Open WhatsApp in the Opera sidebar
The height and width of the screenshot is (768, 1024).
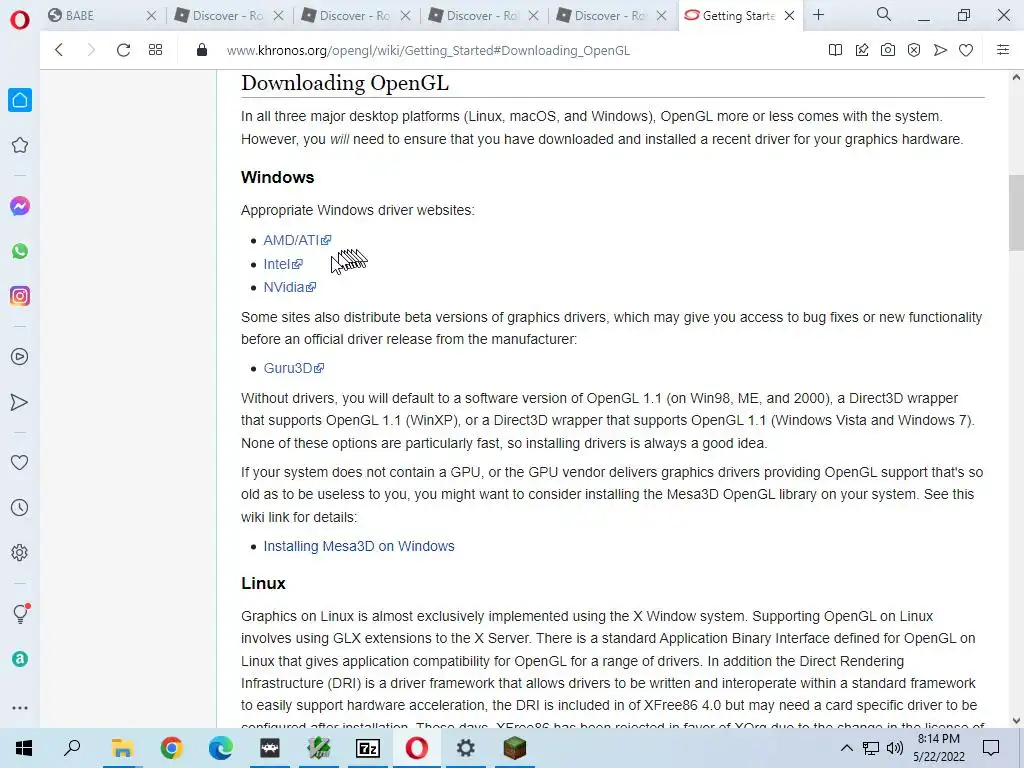click(20, 251)
